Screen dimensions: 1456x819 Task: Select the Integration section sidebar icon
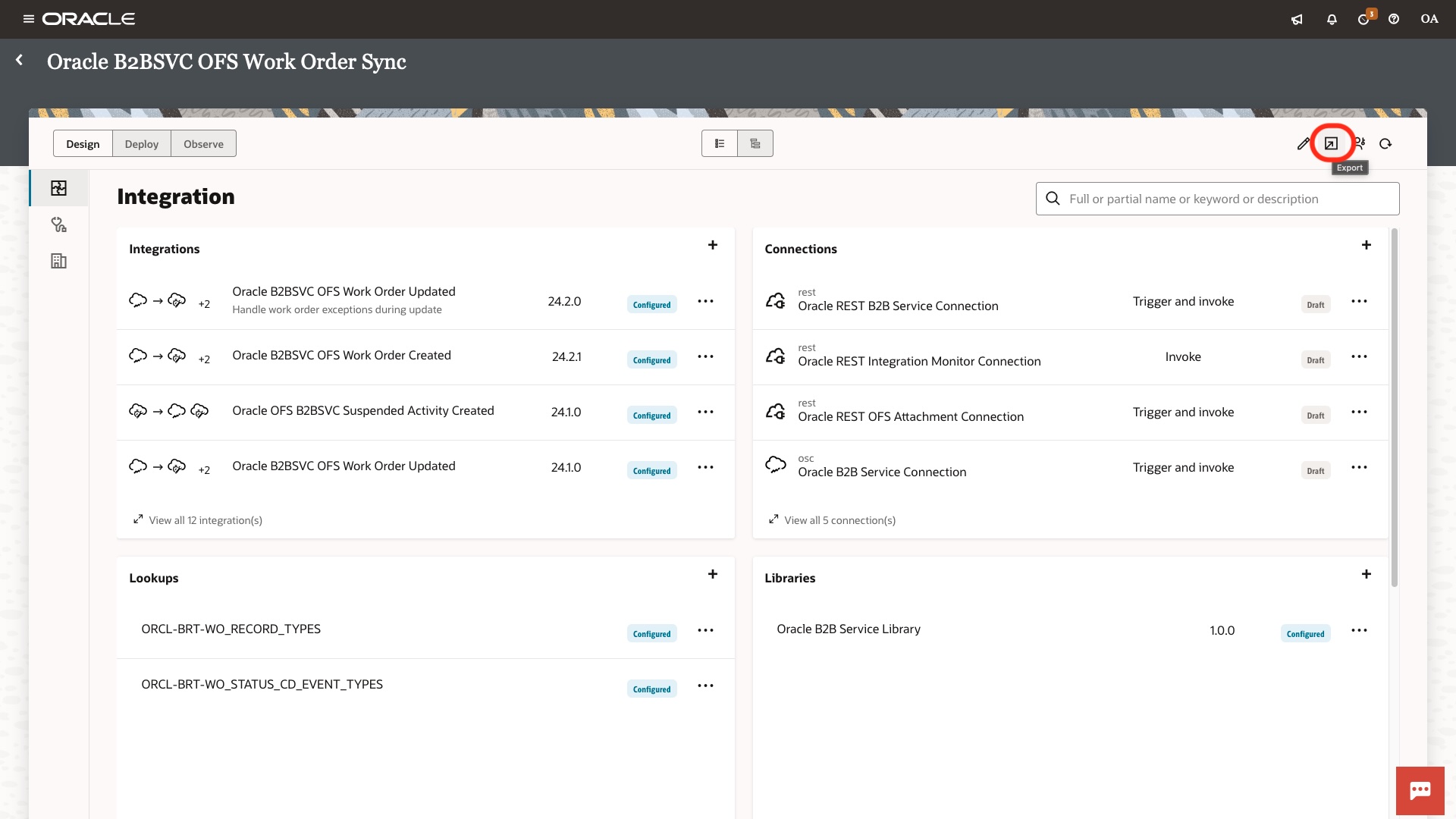[x=58, y=188]
